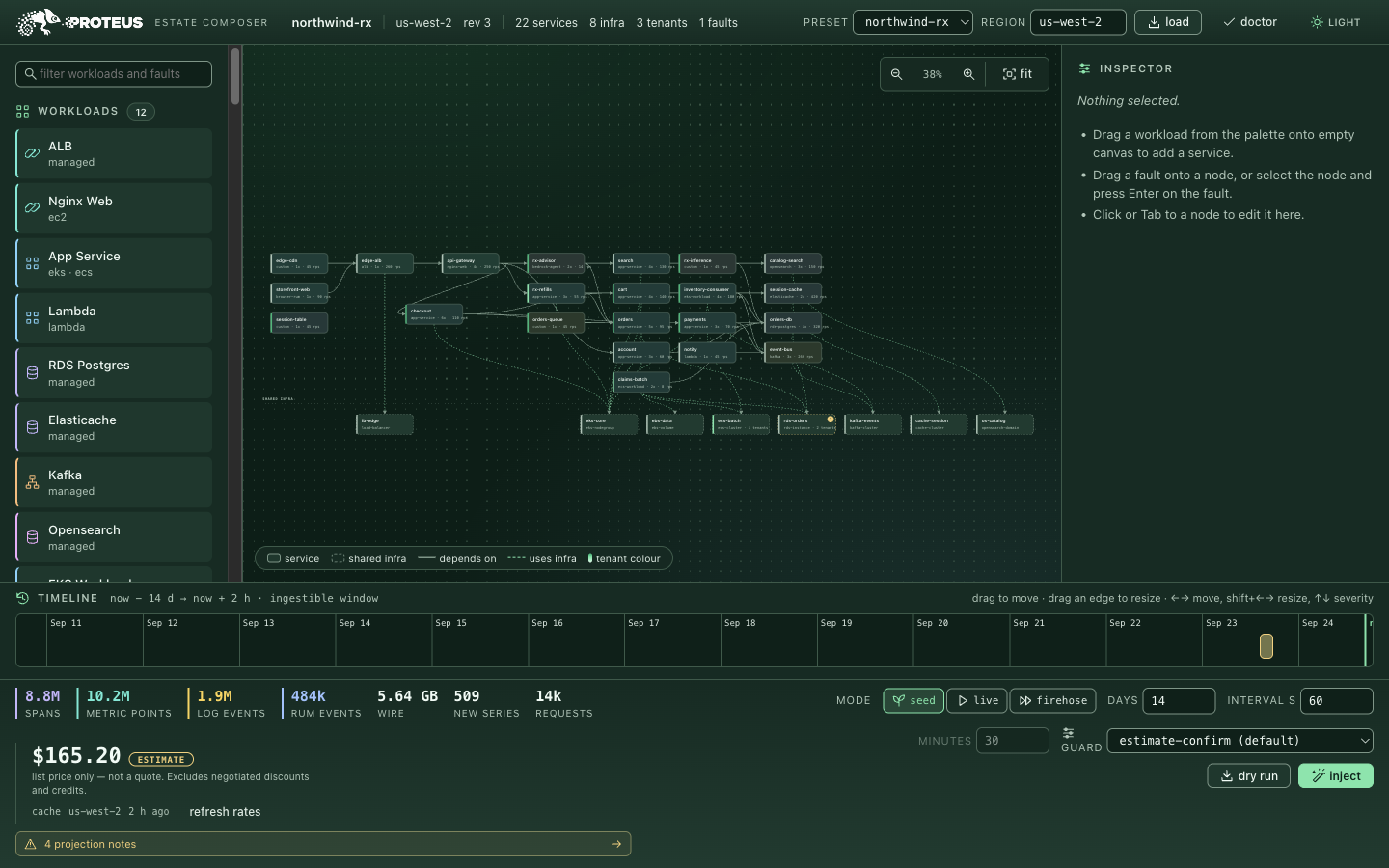Select the kafka-events infra node
This screenshot has height=868, width=1389.
873,424
